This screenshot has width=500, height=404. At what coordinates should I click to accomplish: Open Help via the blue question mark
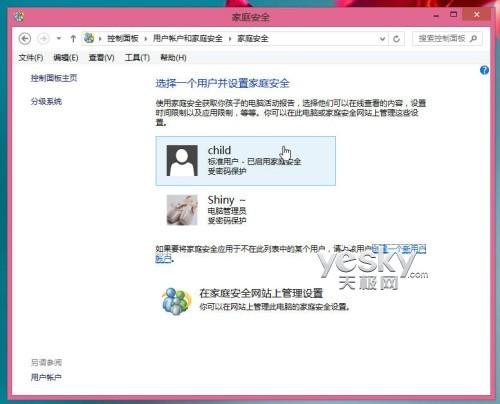pos(484,70)
